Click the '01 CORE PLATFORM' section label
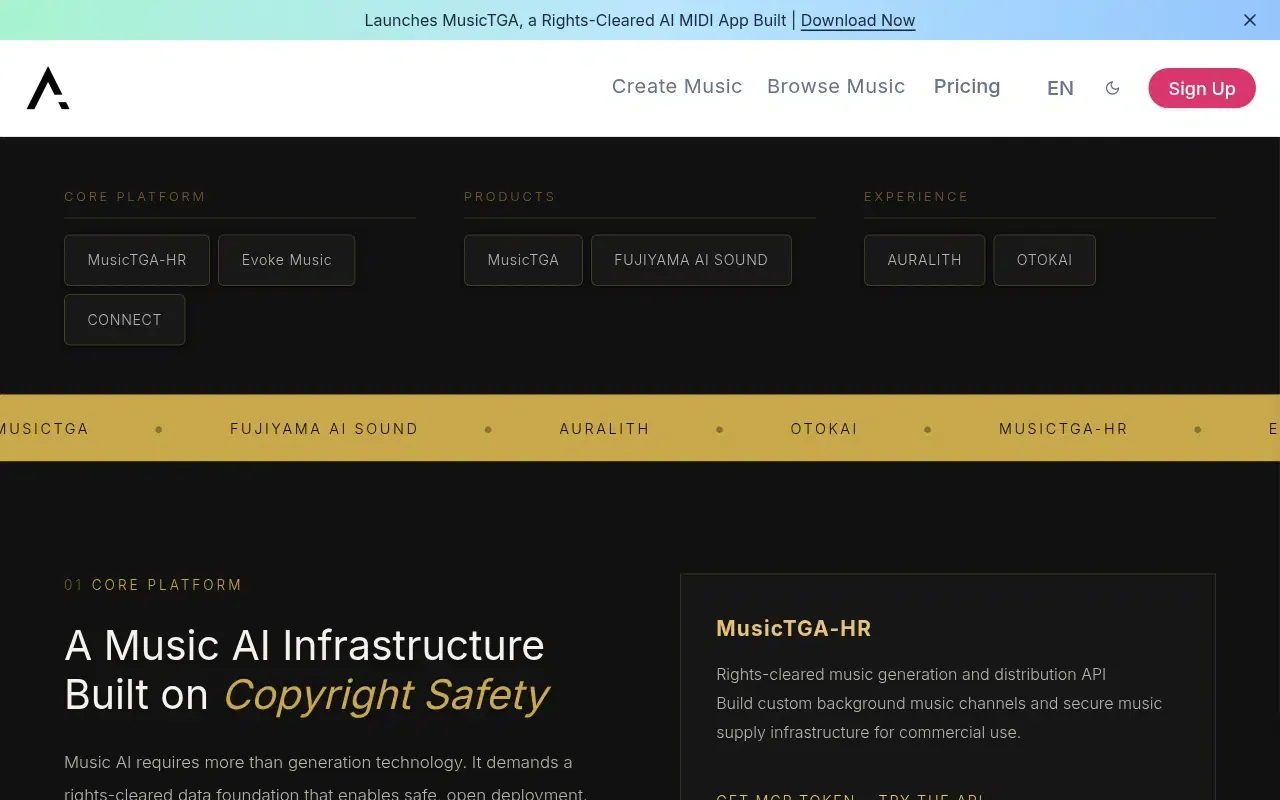This screenshot has width=1280, height=800. [153, 585]
